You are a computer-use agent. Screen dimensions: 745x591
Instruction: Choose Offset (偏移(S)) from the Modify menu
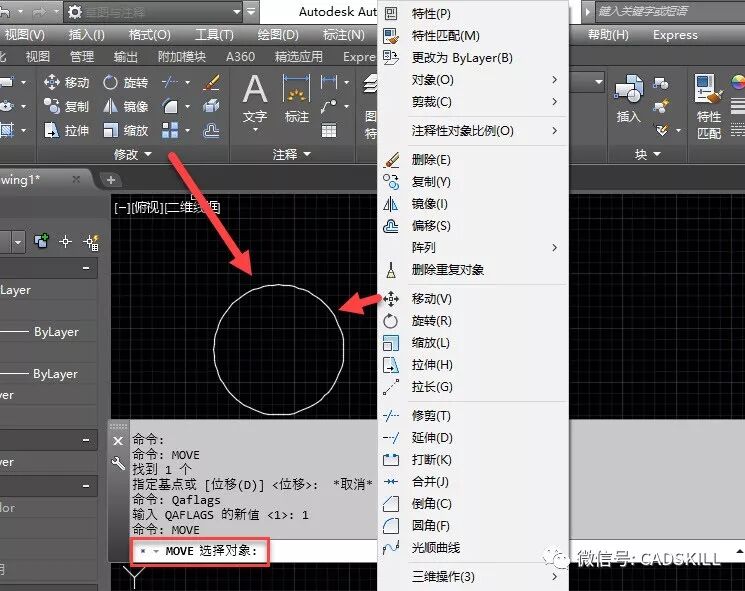(473, 226)
